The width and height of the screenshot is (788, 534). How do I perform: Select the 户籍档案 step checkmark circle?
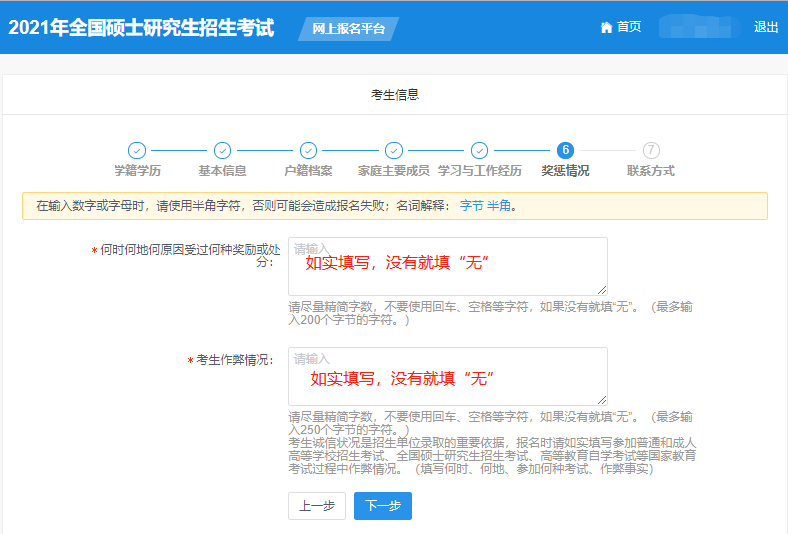(x=308, y=150)
